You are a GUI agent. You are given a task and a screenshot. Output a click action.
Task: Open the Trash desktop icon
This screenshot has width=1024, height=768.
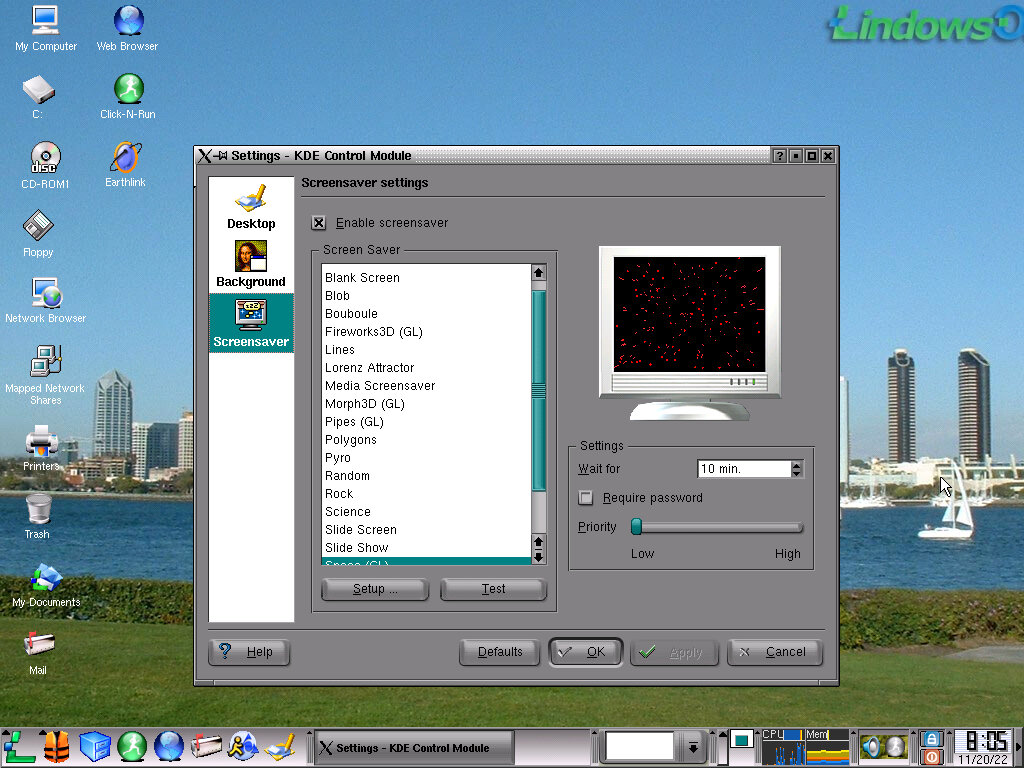[x=38, y=514]
